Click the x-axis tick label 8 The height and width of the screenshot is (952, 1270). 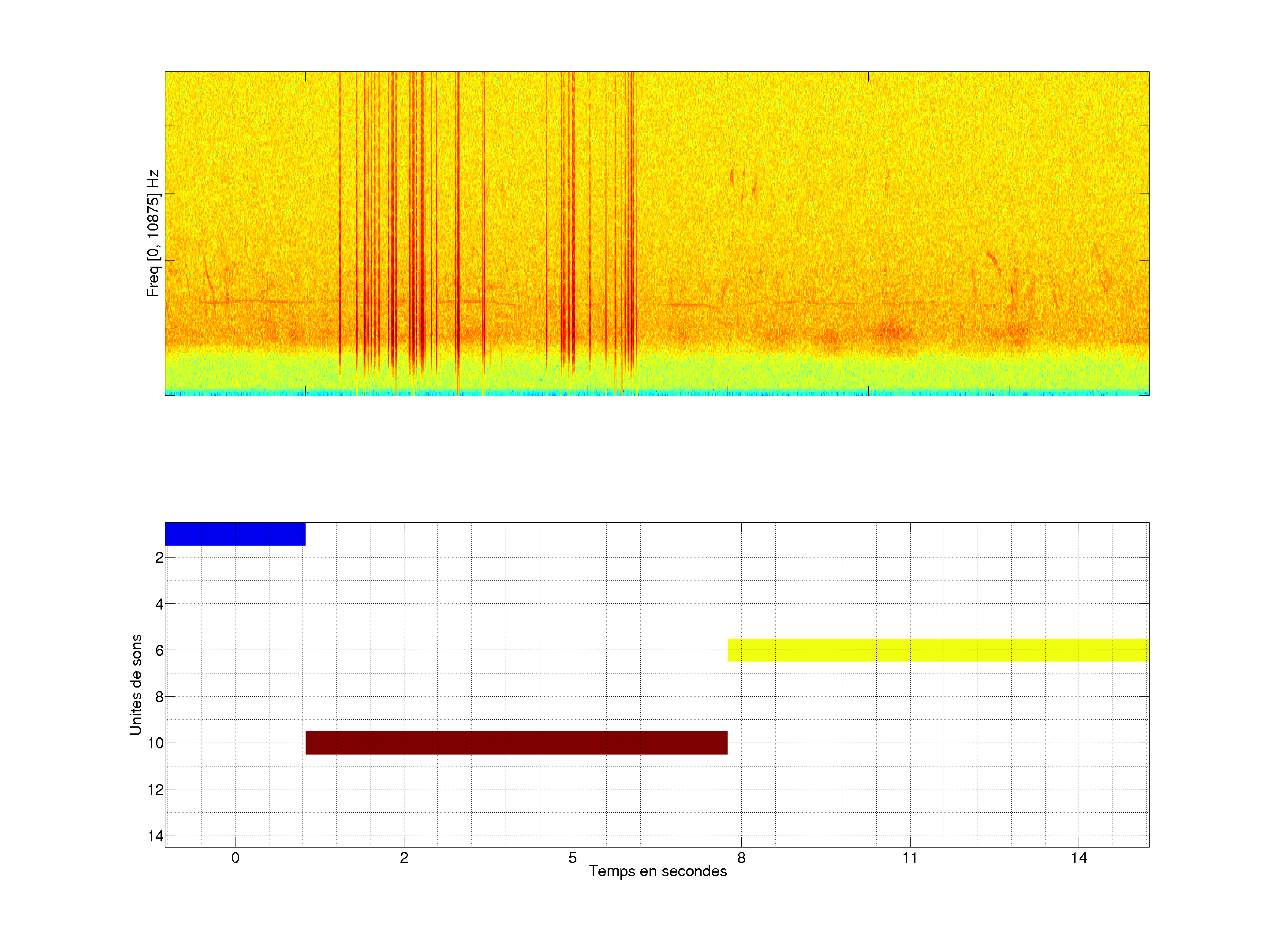pyautogui.click(x=741, y=858)
